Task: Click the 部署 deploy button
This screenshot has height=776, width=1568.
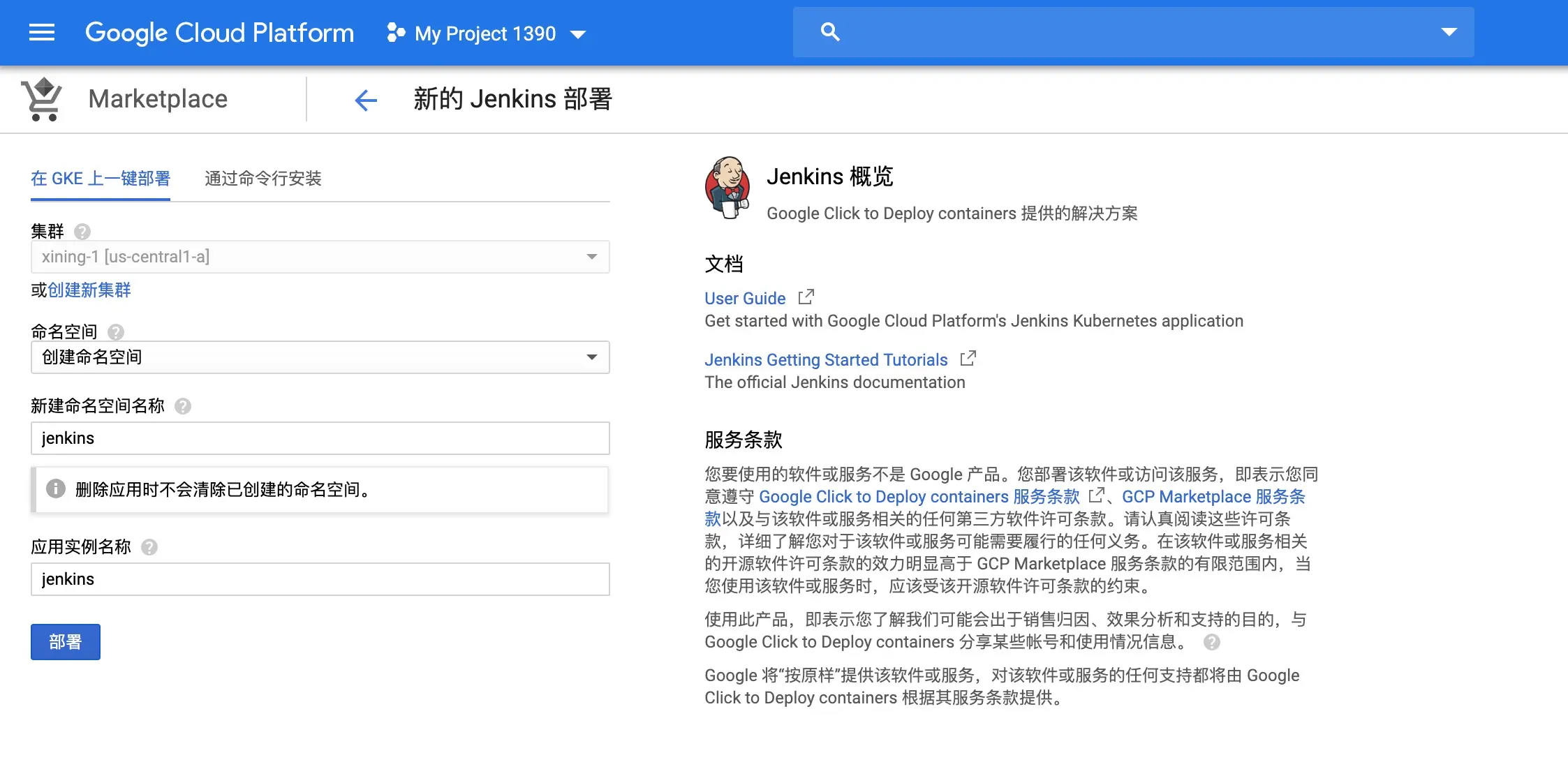Action: [66, 642]
